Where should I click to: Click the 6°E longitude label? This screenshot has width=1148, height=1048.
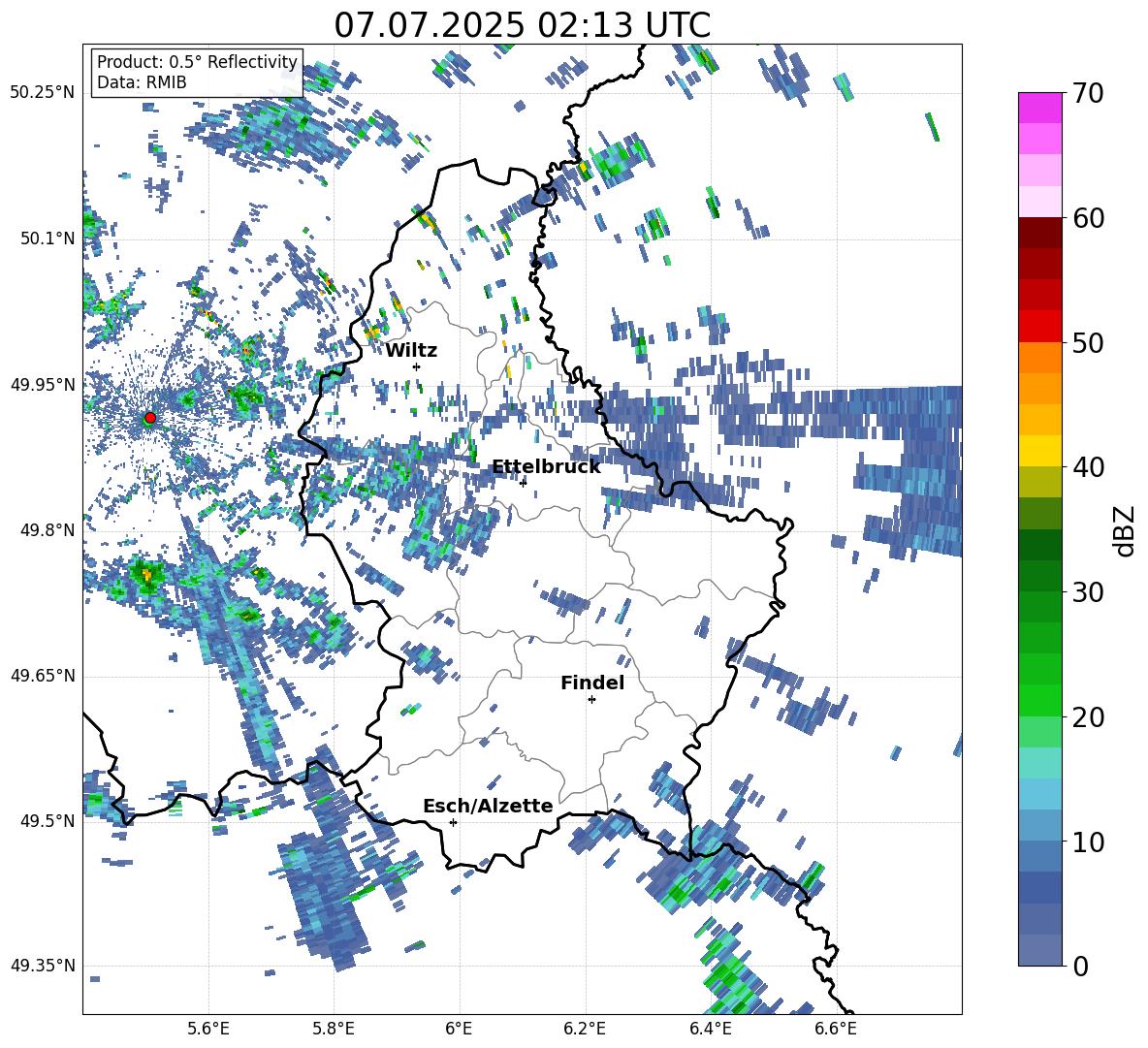pos(460,1029)
